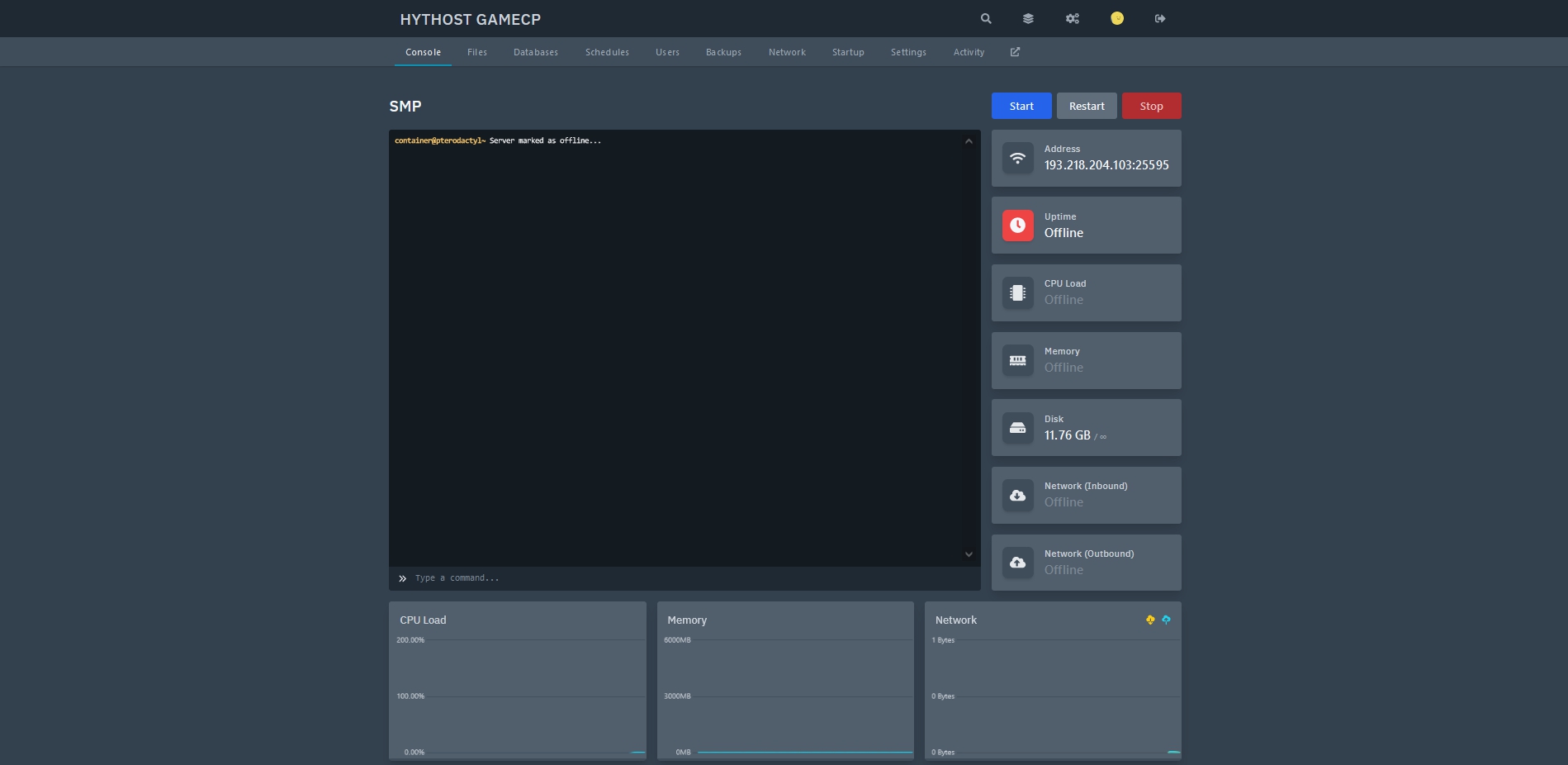Open the Backups tab
Viewport: 1568px width, 765px height.
(x=723, y=52)
